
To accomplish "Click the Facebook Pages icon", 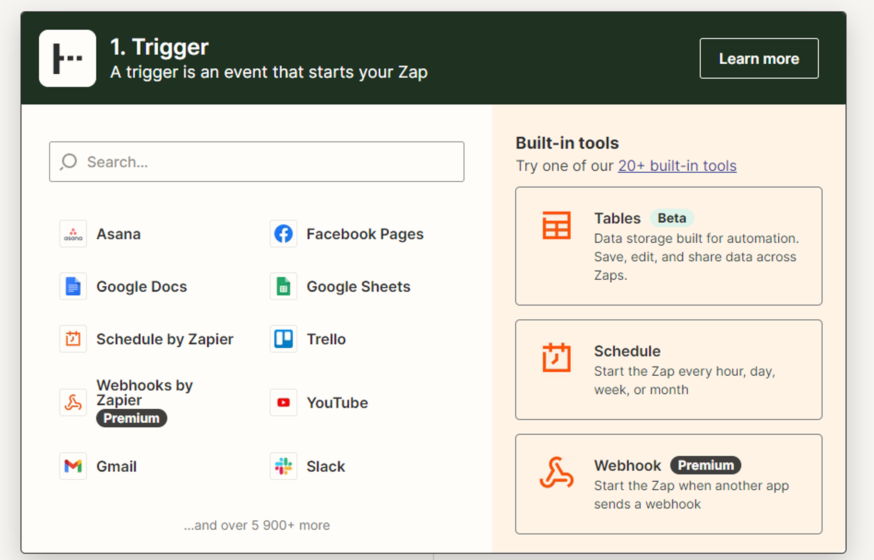I will point(283,234).
